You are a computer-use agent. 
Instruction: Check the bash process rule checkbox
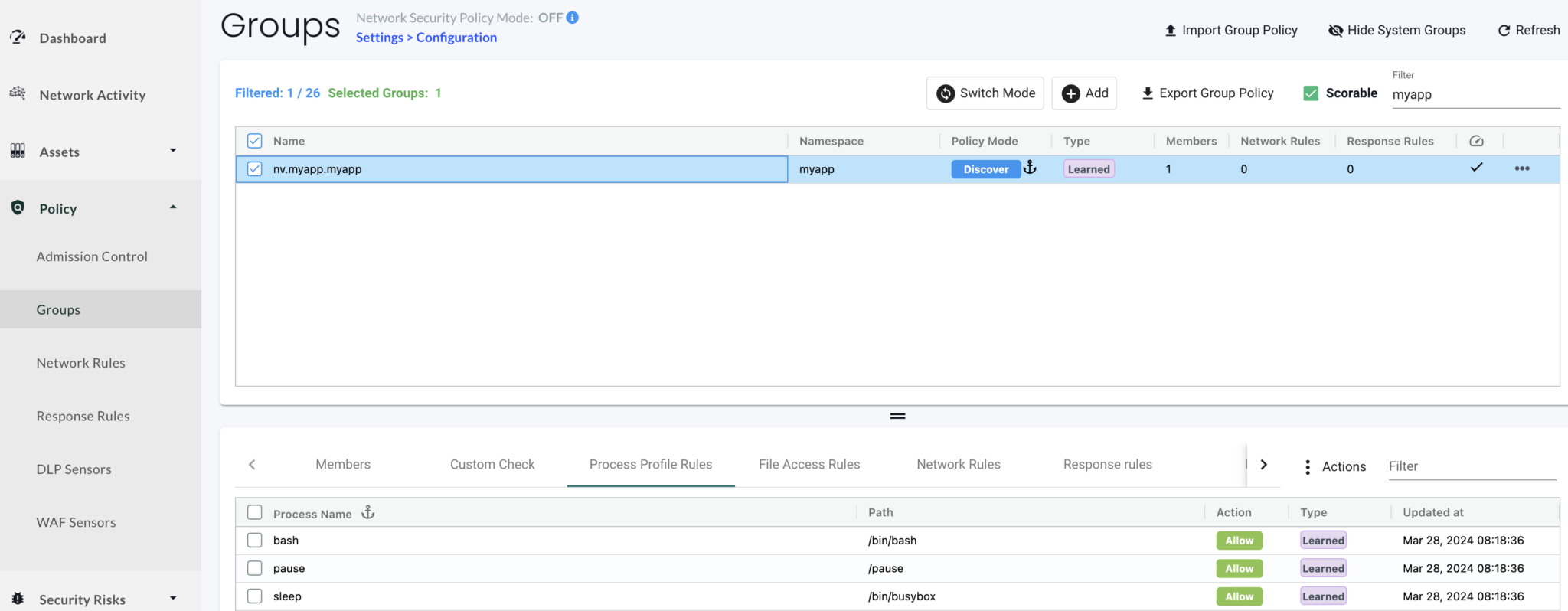point(255,541)
